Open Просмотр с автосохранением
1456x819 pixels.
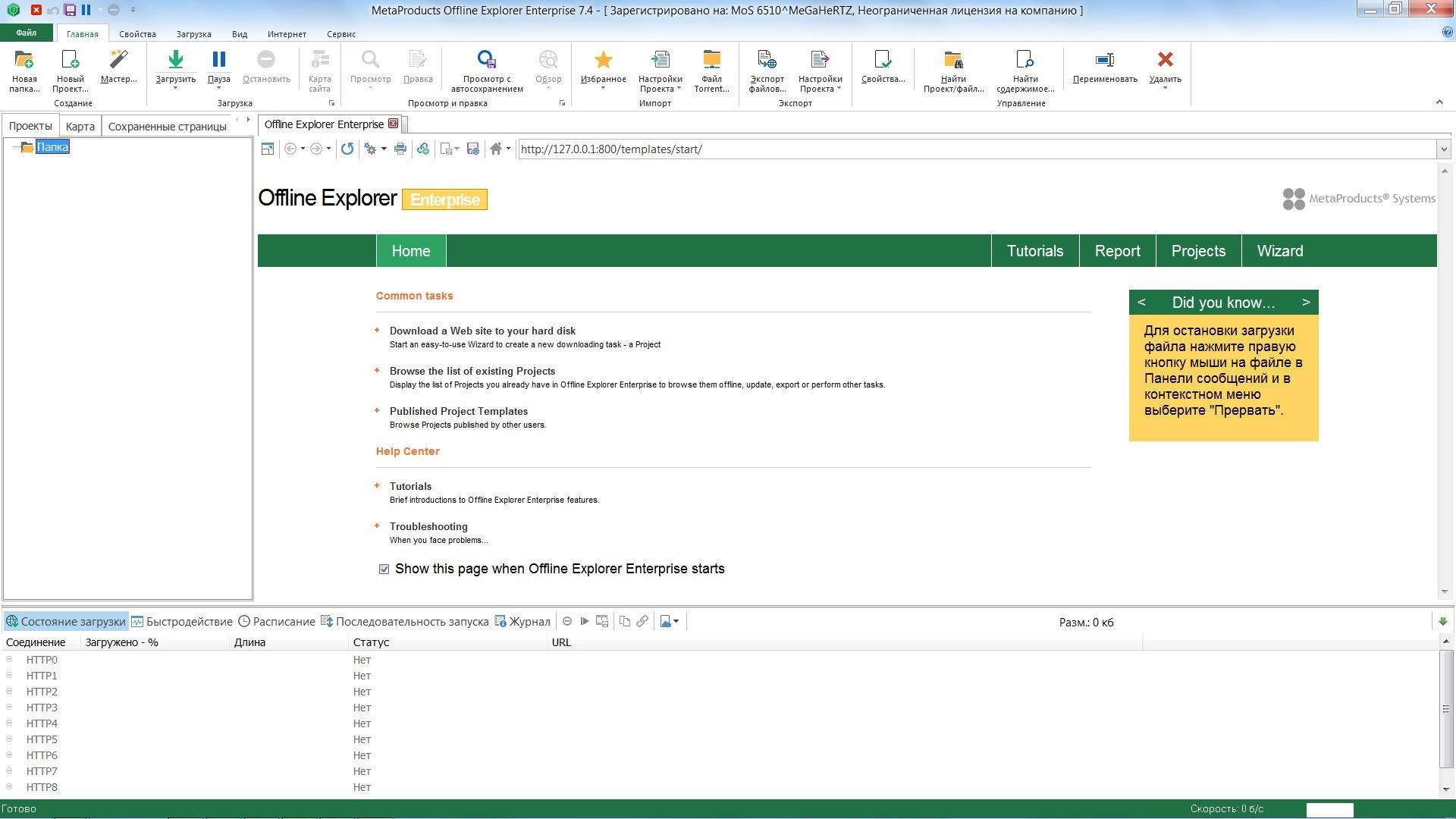487,71
